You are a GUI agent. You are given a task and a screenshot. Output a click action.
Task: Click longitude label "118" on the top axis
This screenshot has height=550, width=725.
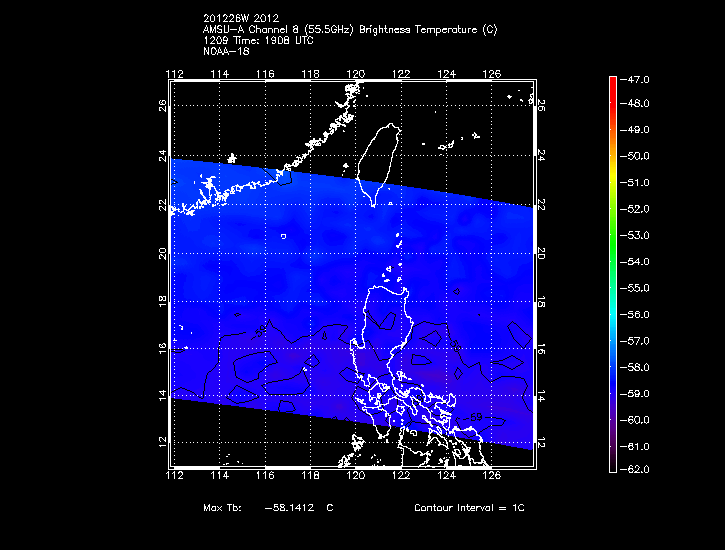[310, 74]
